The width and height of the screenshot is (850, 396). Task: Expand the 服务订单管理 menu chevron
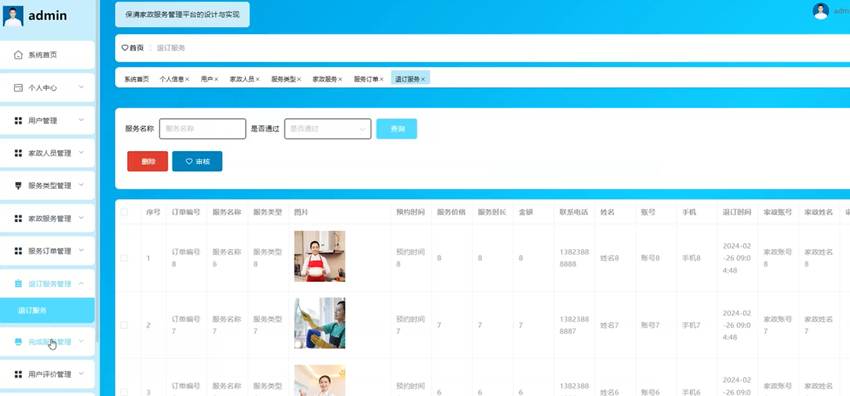coord(81,251)
